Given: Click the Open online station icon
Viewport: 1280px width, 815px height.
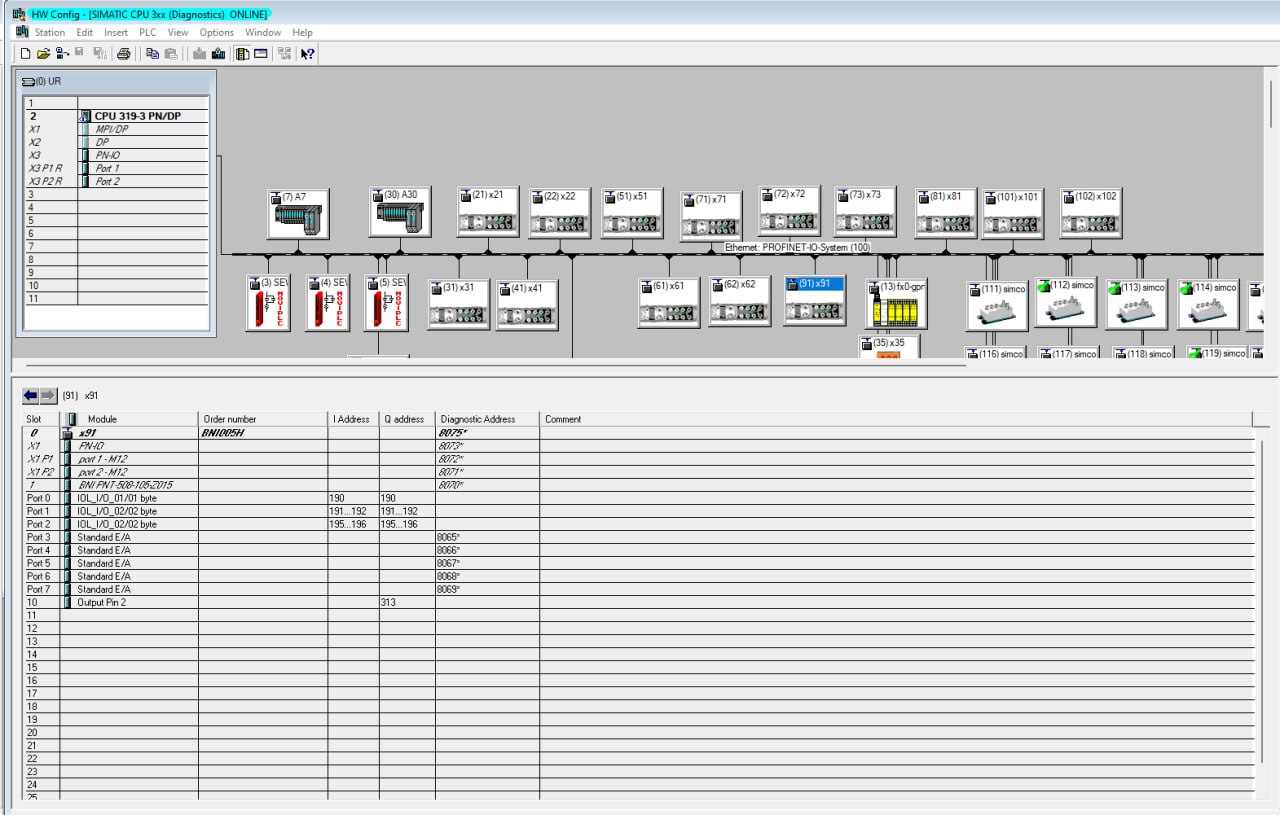Looking at the screenshot, I should coord(62,53).
